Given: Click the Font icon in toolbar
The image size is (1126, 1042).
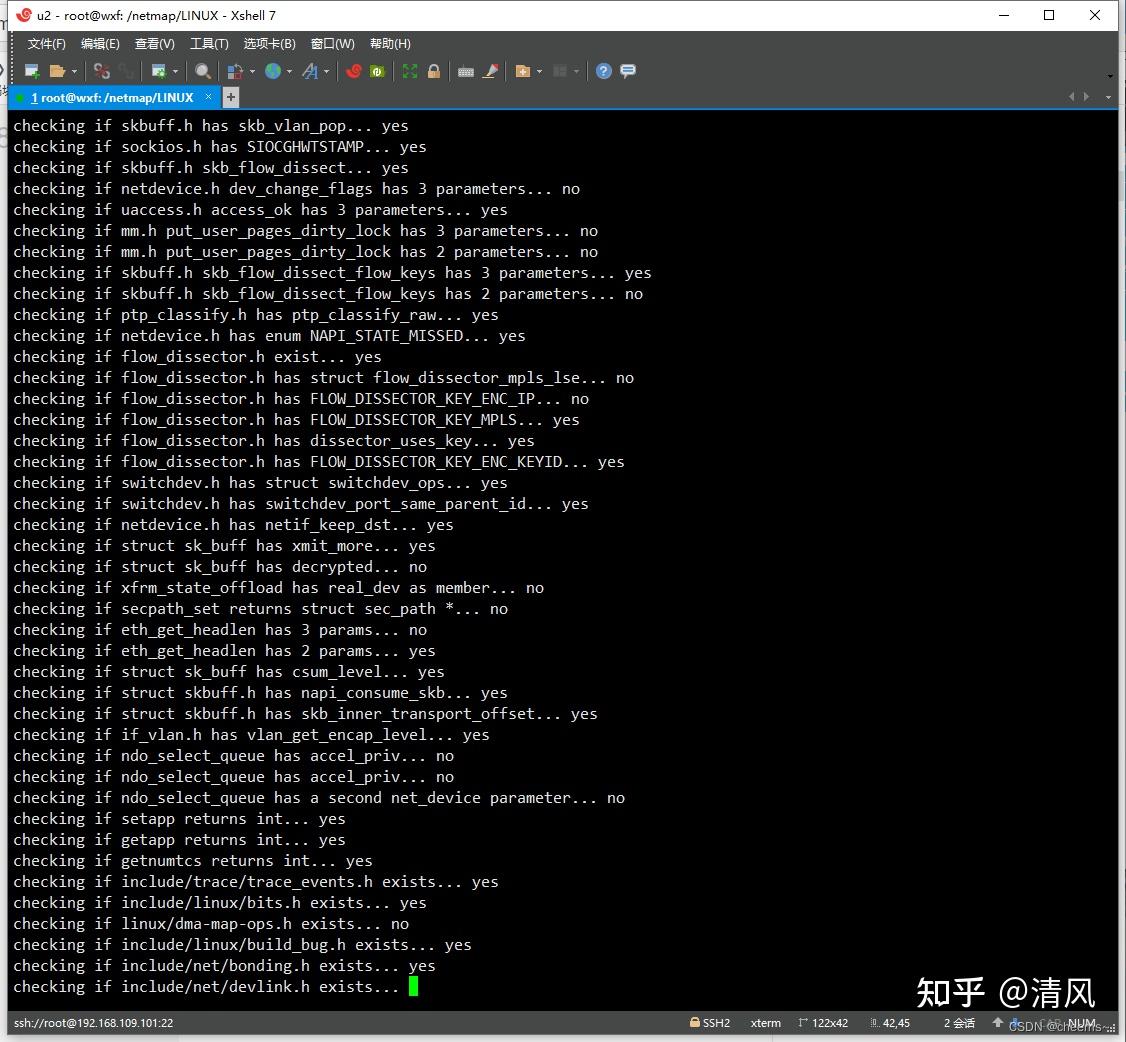Looking at the screenshot, I should (310, 70).
